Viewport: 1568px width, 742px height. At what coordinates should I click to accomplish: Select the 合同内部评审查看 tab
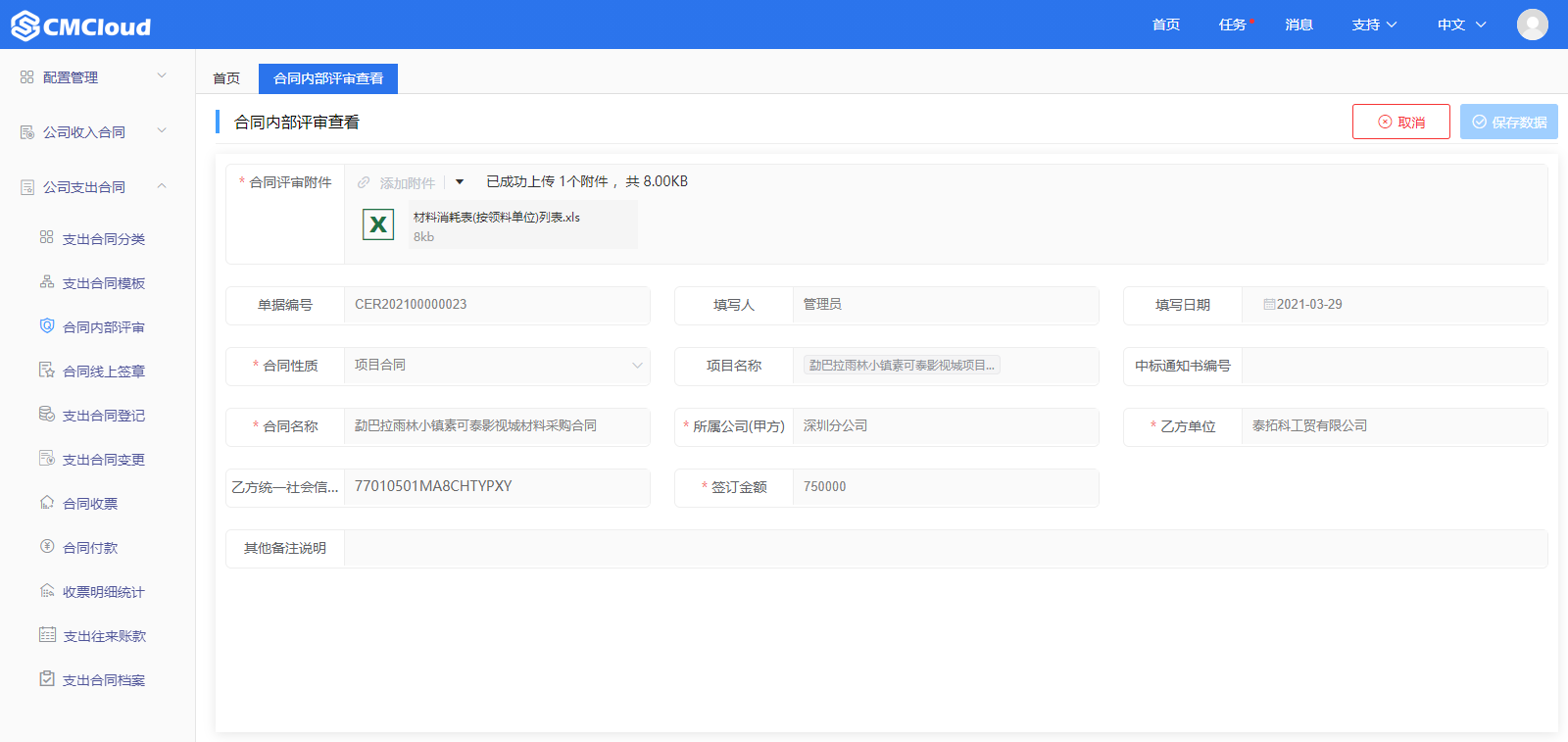pos(328,78)
